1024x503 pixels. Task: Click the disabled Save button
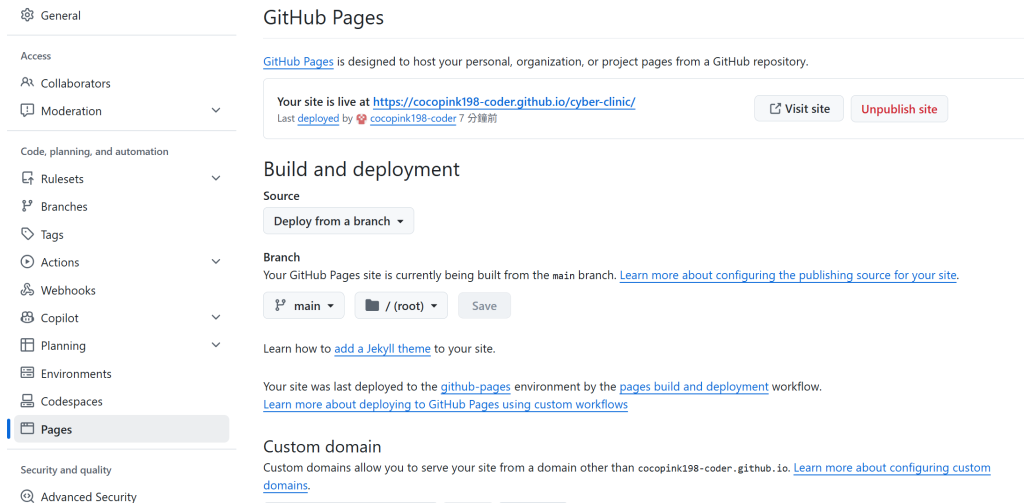pyautogui.click(x=484, y=305)
